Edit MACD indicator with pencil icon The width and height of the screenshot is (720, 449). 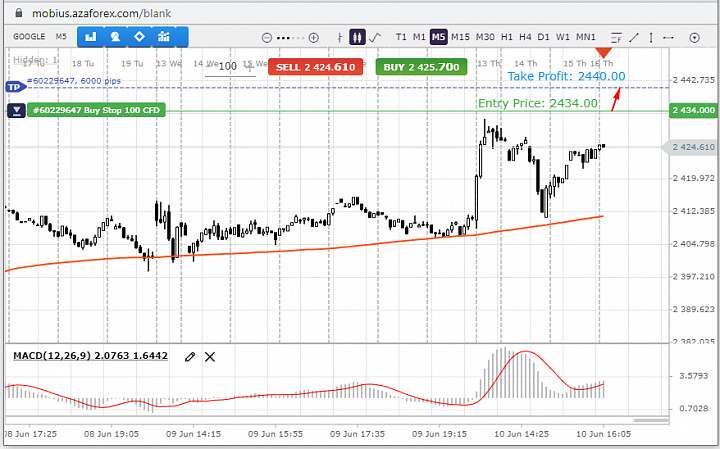[190, 357]
